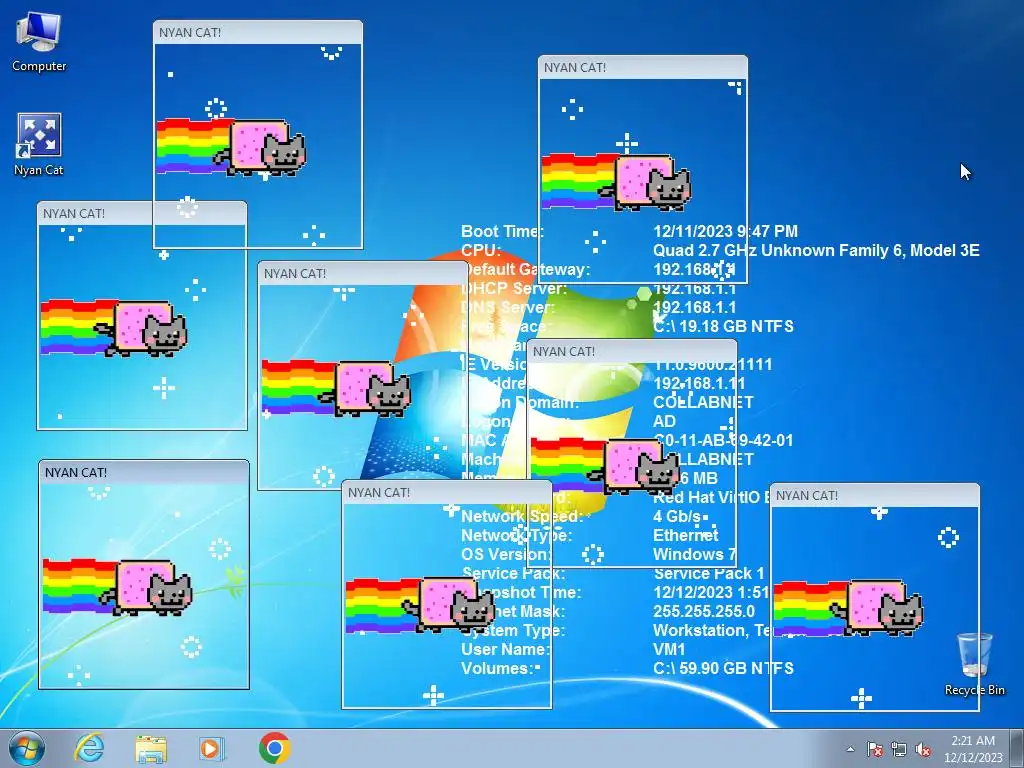Click the 'AD' logon server value
The width and height of the screenshot is (1024, 768).
click(664, 421)
